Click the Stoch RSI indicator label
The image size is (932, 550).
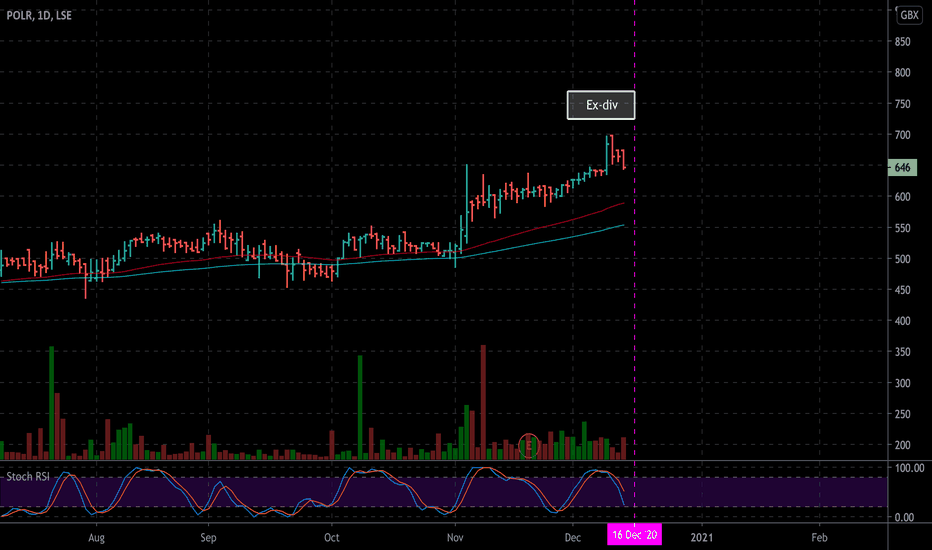(28, 477)
